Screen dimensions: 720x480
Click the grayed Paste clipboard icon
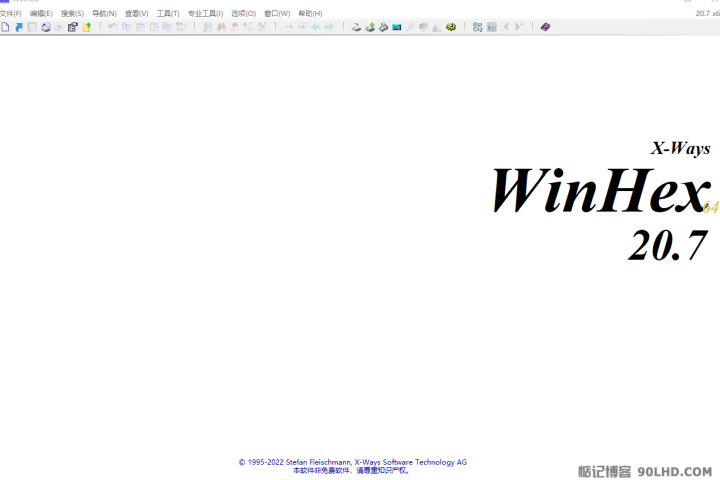(x=154, y=27)
